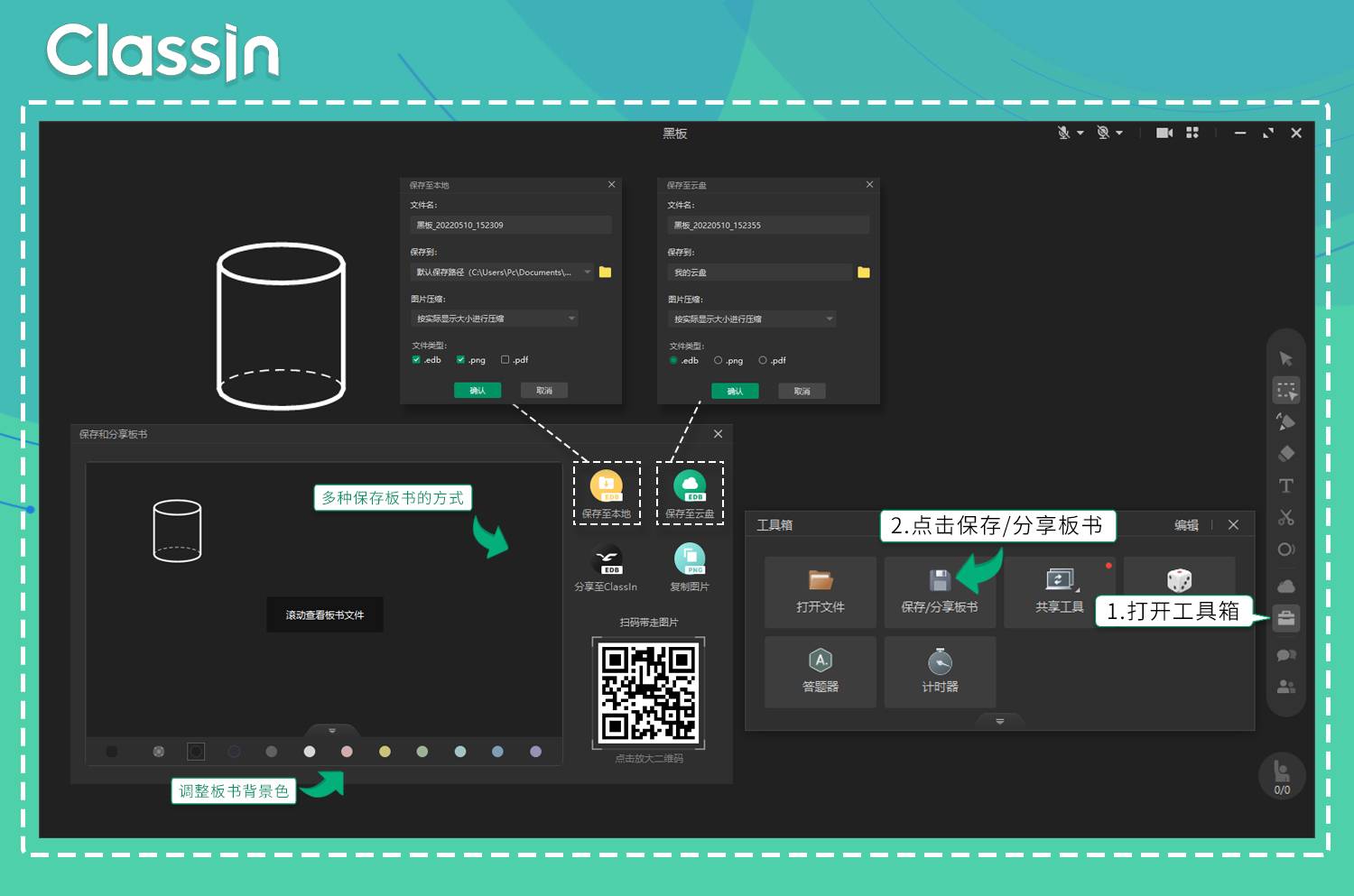Viewport: 1354px width, 896px height.
Task: Click 打开文件 in the toolbox
Action: 821,592
